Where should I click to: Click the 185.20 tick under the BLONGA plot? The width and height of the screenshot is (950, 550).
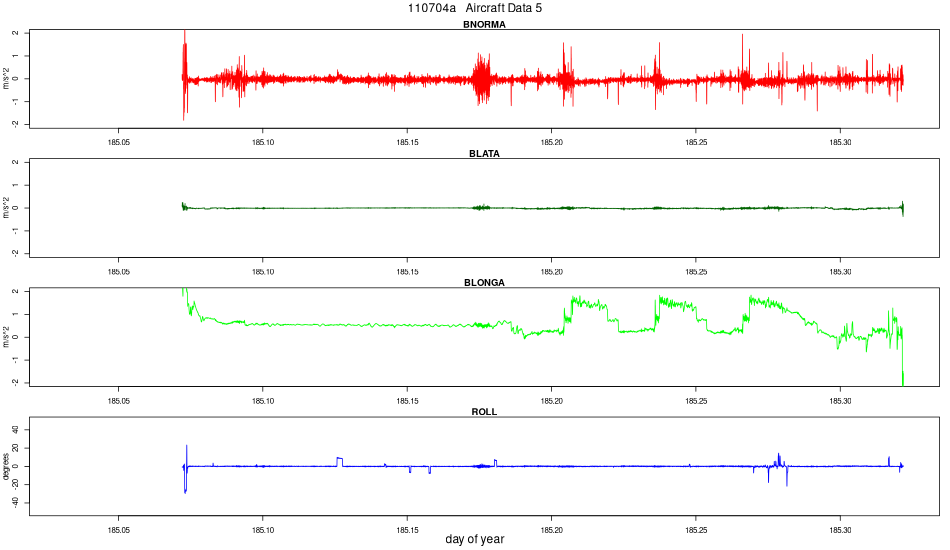(551, 400)
